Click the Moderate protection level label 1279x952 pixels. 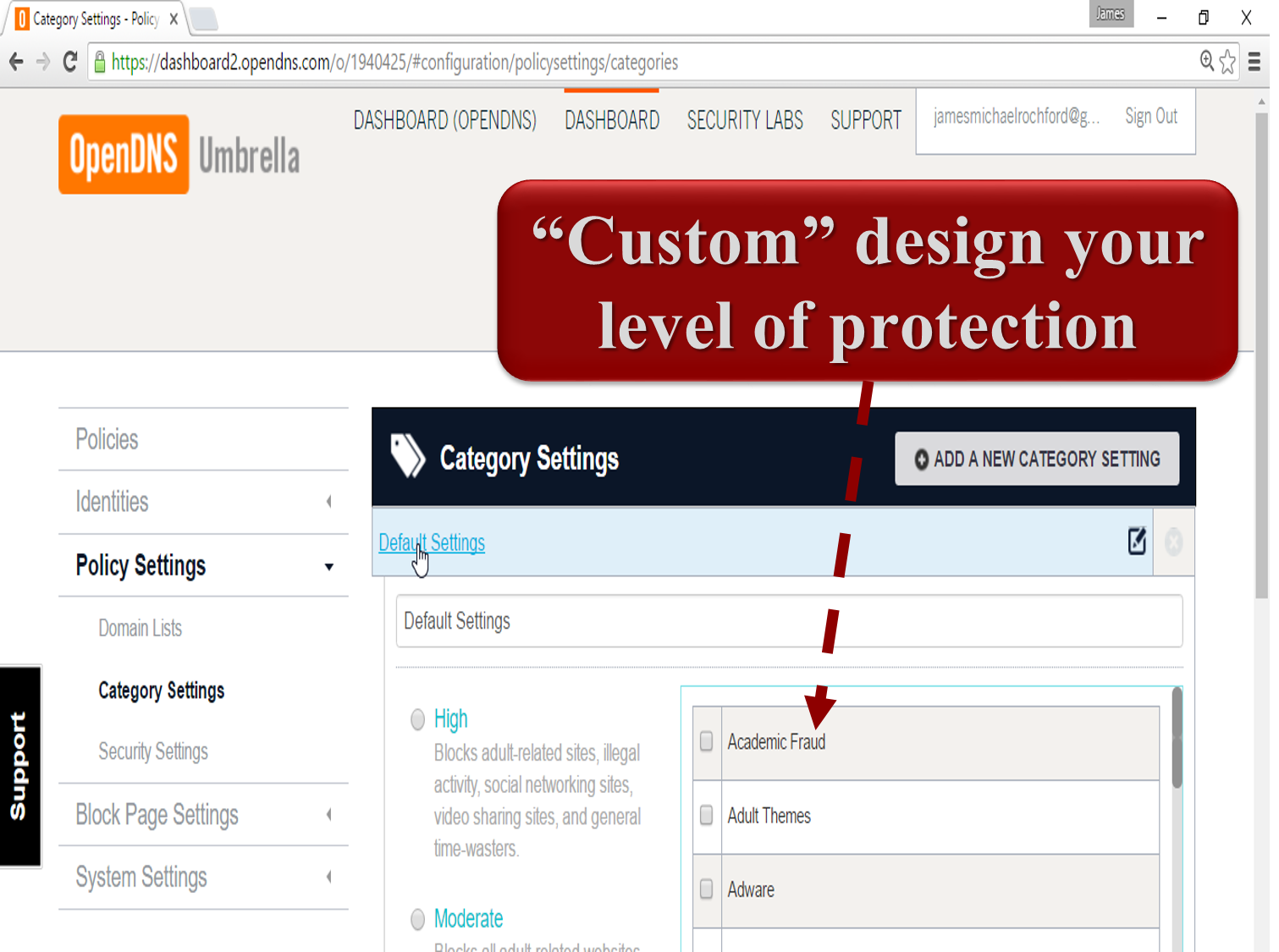pos(468,919)
